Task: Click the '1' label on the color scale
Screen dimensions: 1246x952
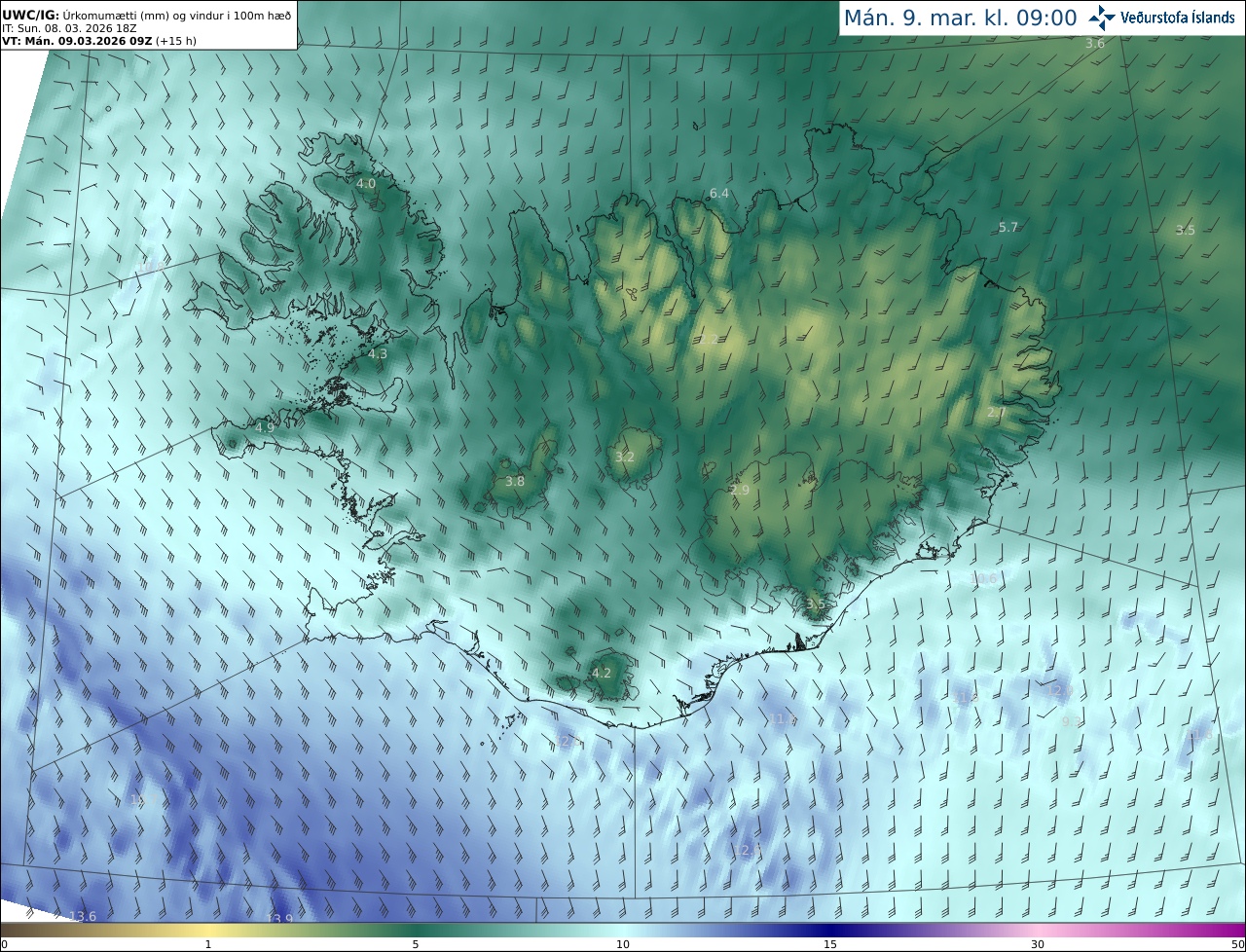Action: click(208, 944)
